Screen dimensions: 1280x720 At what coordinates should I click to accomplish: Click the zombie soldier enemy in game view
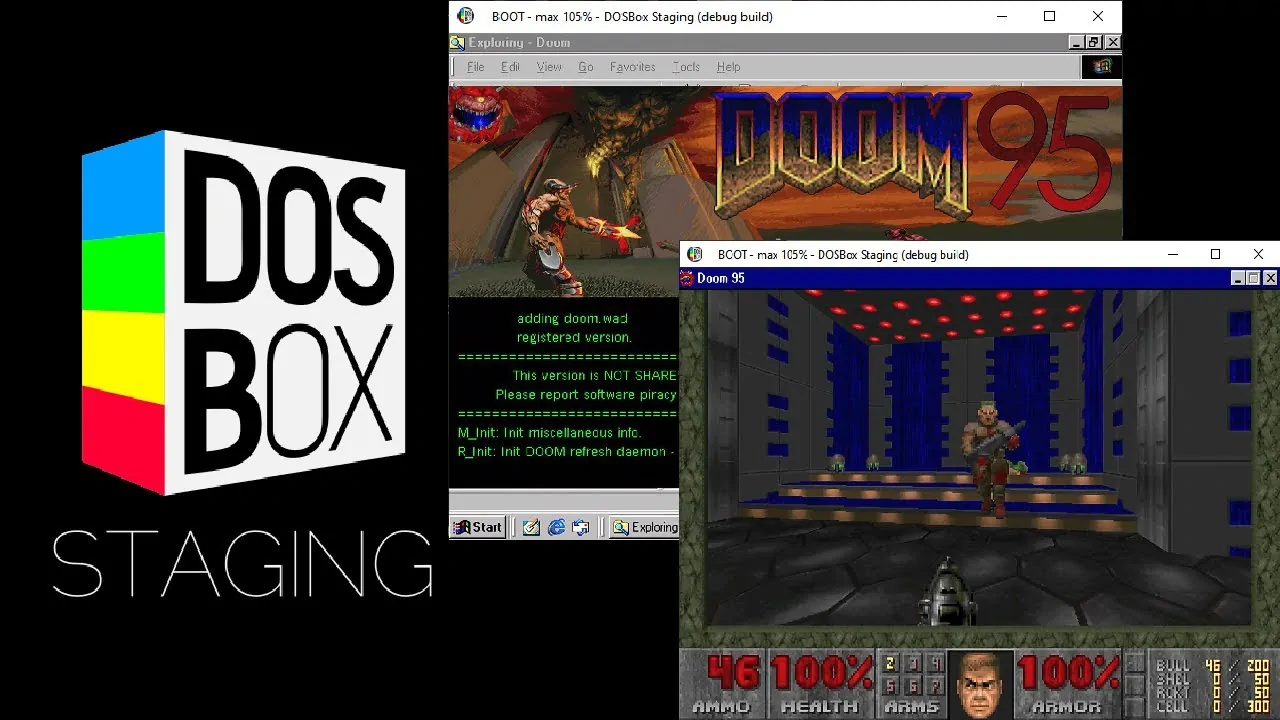993,458
